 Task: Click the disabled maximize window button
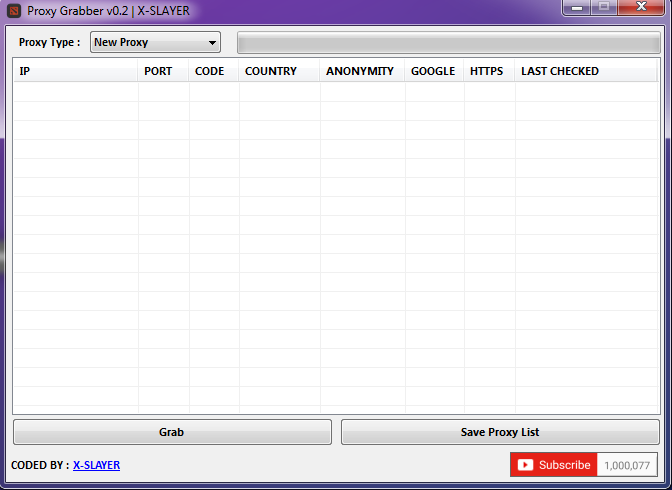pyautogui.click(x=604, y=7)
